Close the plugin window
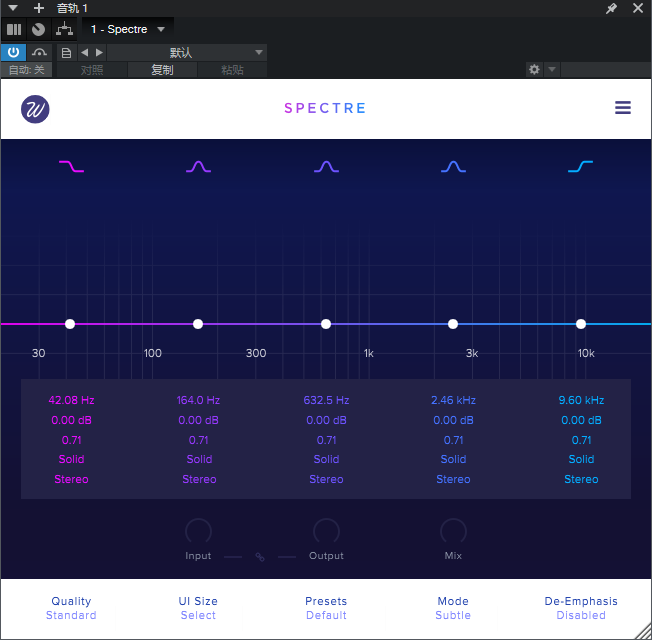This screenshot has width=652, height=640. click(638, 8)
